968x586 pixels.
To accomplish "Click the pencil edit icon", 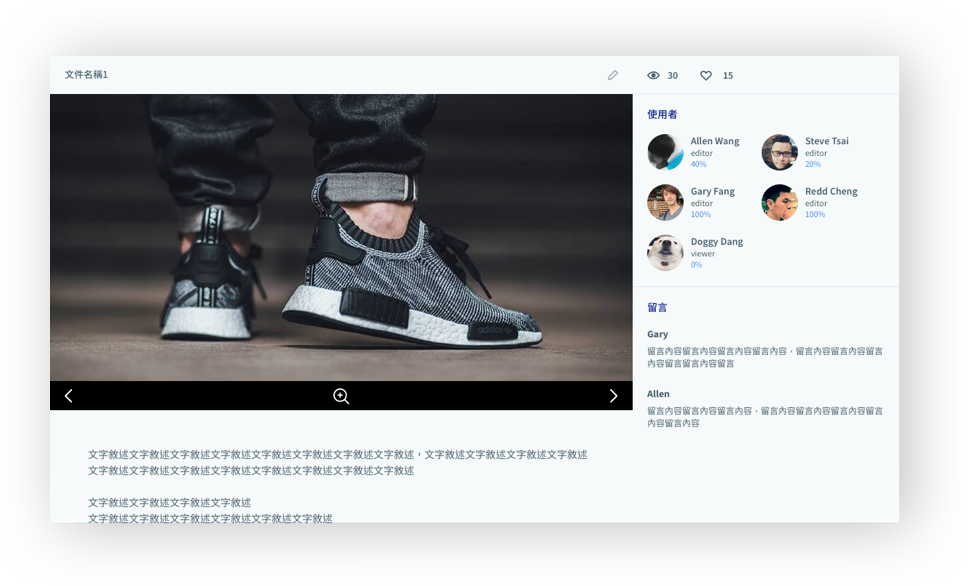I will pyautogui.click(x=613, y=75).
